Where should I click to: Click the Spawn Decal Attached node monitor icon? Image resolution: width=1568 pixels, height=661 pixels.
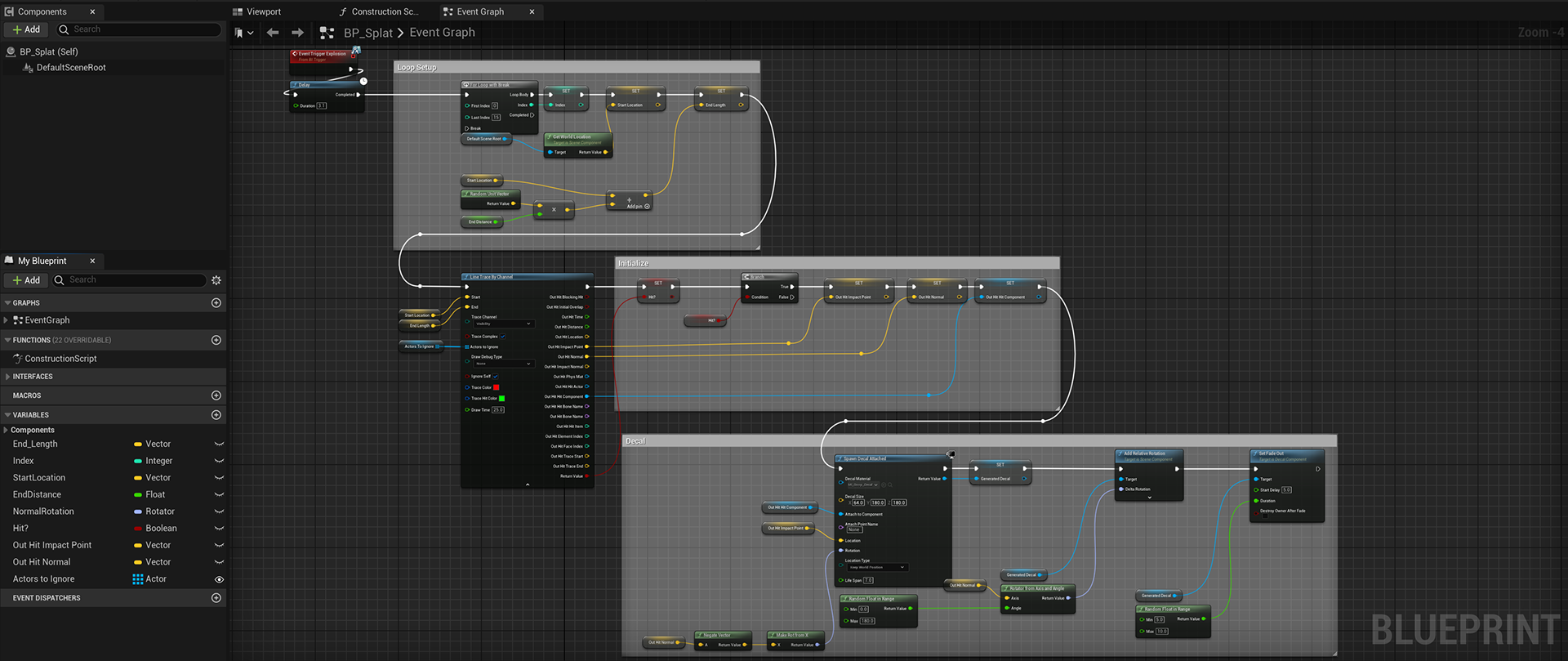click(951, 454)
